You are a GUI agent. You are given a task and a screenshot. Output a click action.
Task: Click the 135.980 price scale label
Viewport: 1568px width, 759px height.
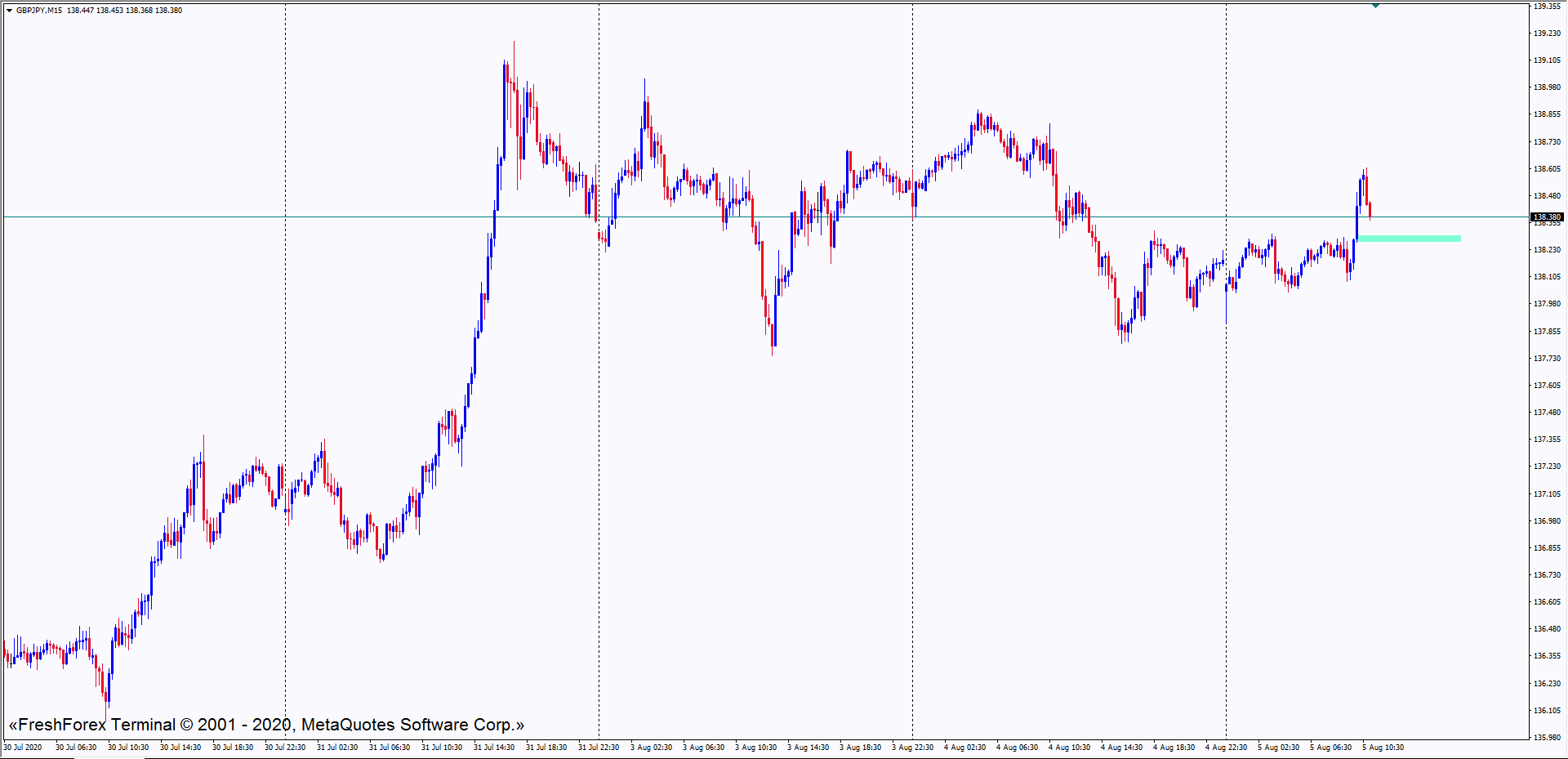point(1546,737)
